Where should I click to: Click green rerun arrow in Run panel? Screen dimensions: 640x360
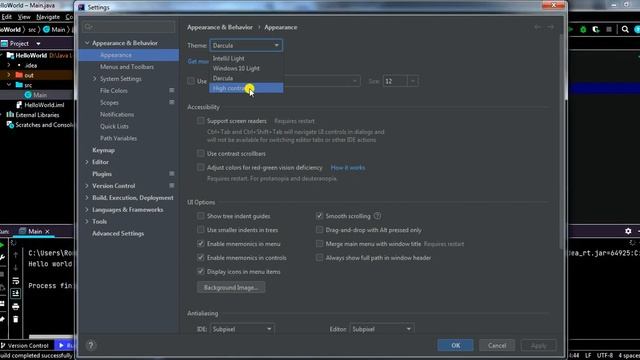coord(2,245)
